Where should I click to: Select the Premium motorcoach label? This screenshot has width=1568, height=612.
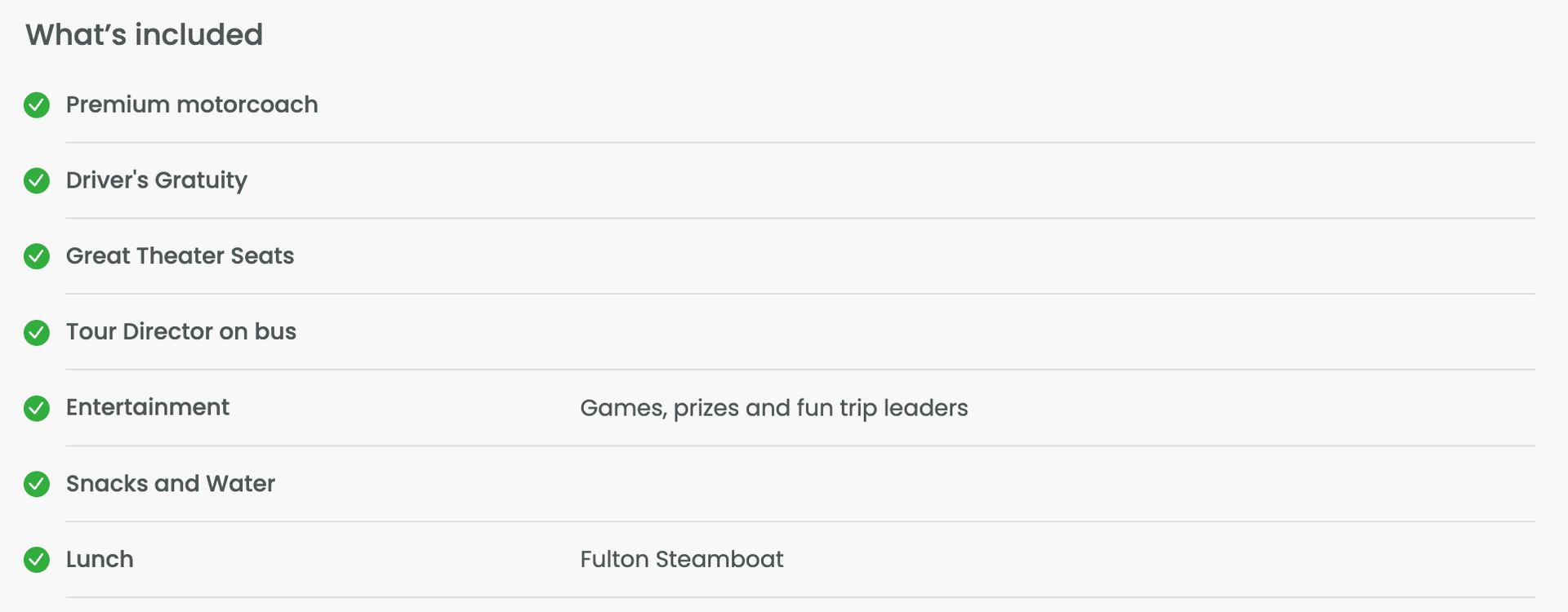coord(192,104)
